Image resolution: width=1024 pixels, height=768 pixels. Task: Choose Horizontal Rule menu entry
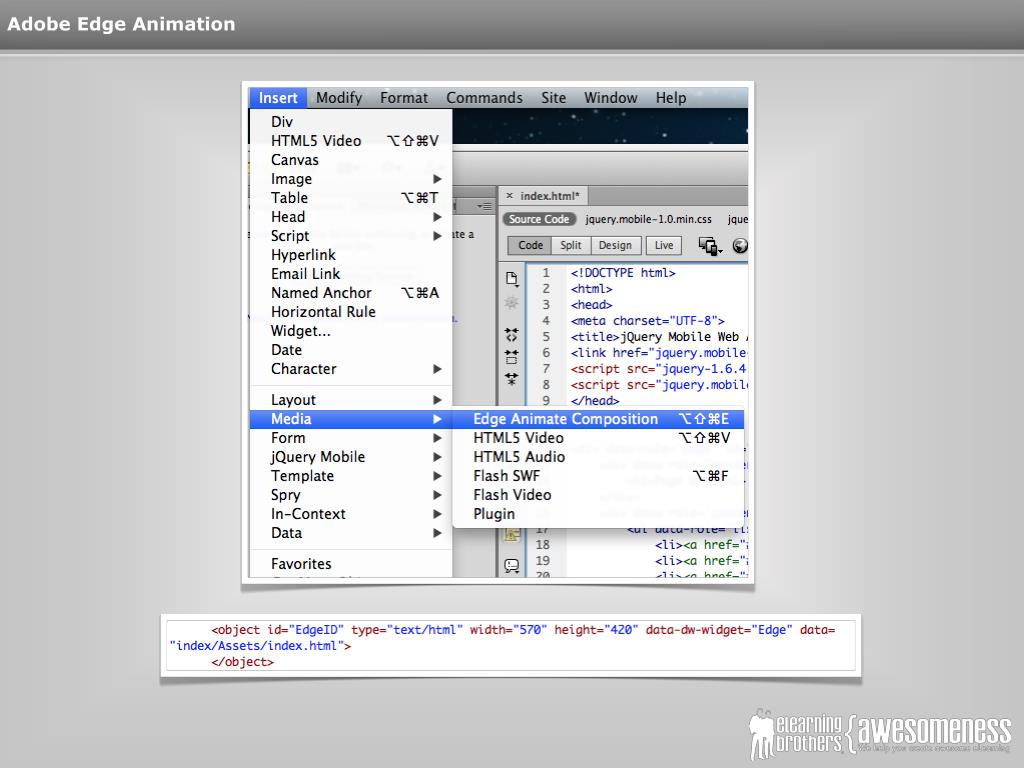coord(351,312)
